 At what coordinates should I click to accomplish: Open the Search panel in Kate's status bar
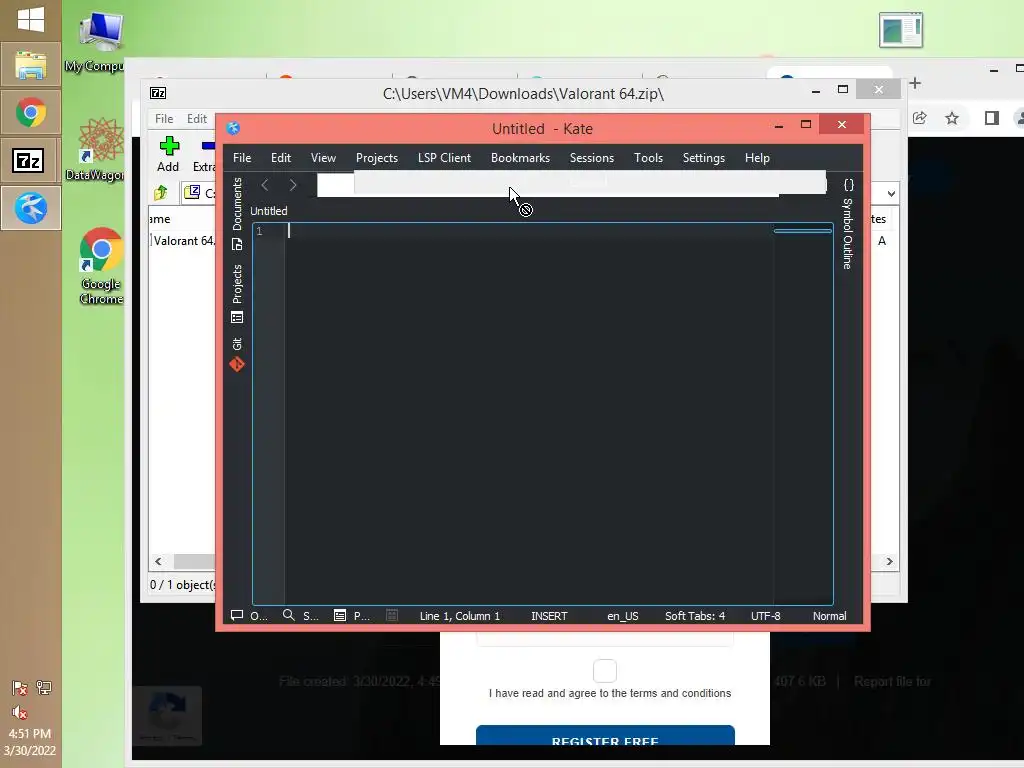click(301, 616)
